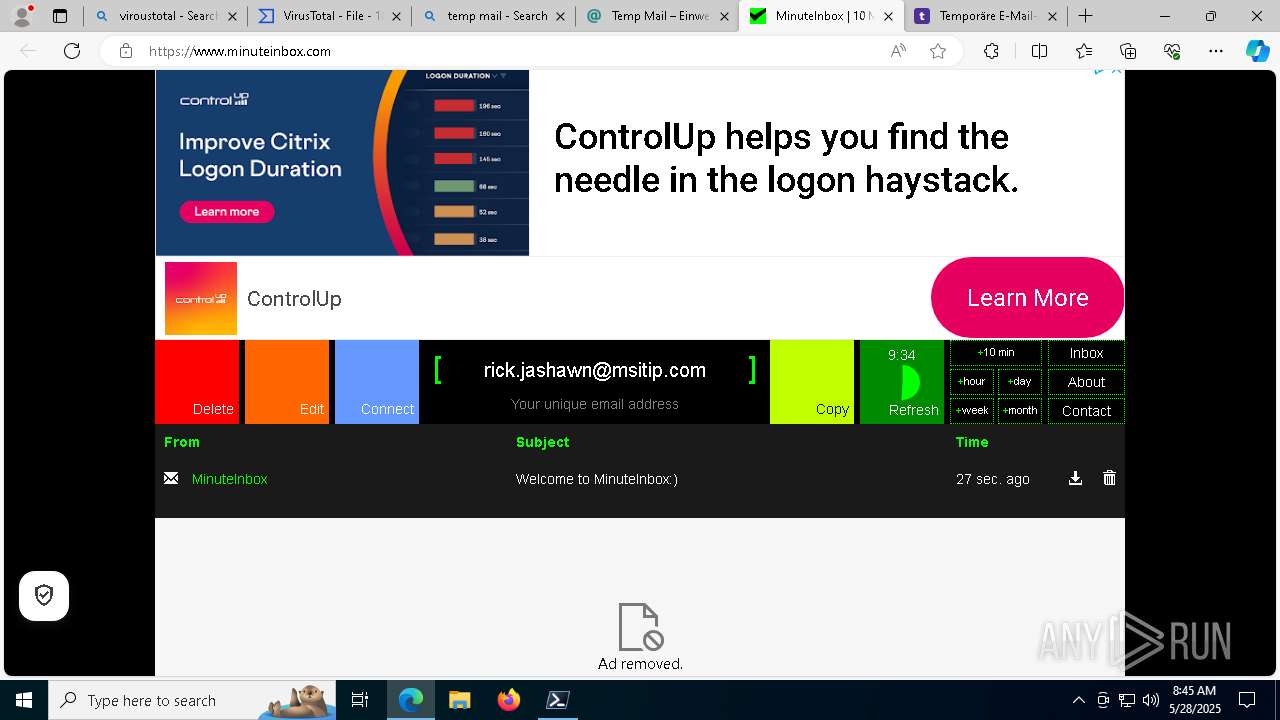Click green Refresh timer button
Screen dimensions: 1280x720
(902, 382)
